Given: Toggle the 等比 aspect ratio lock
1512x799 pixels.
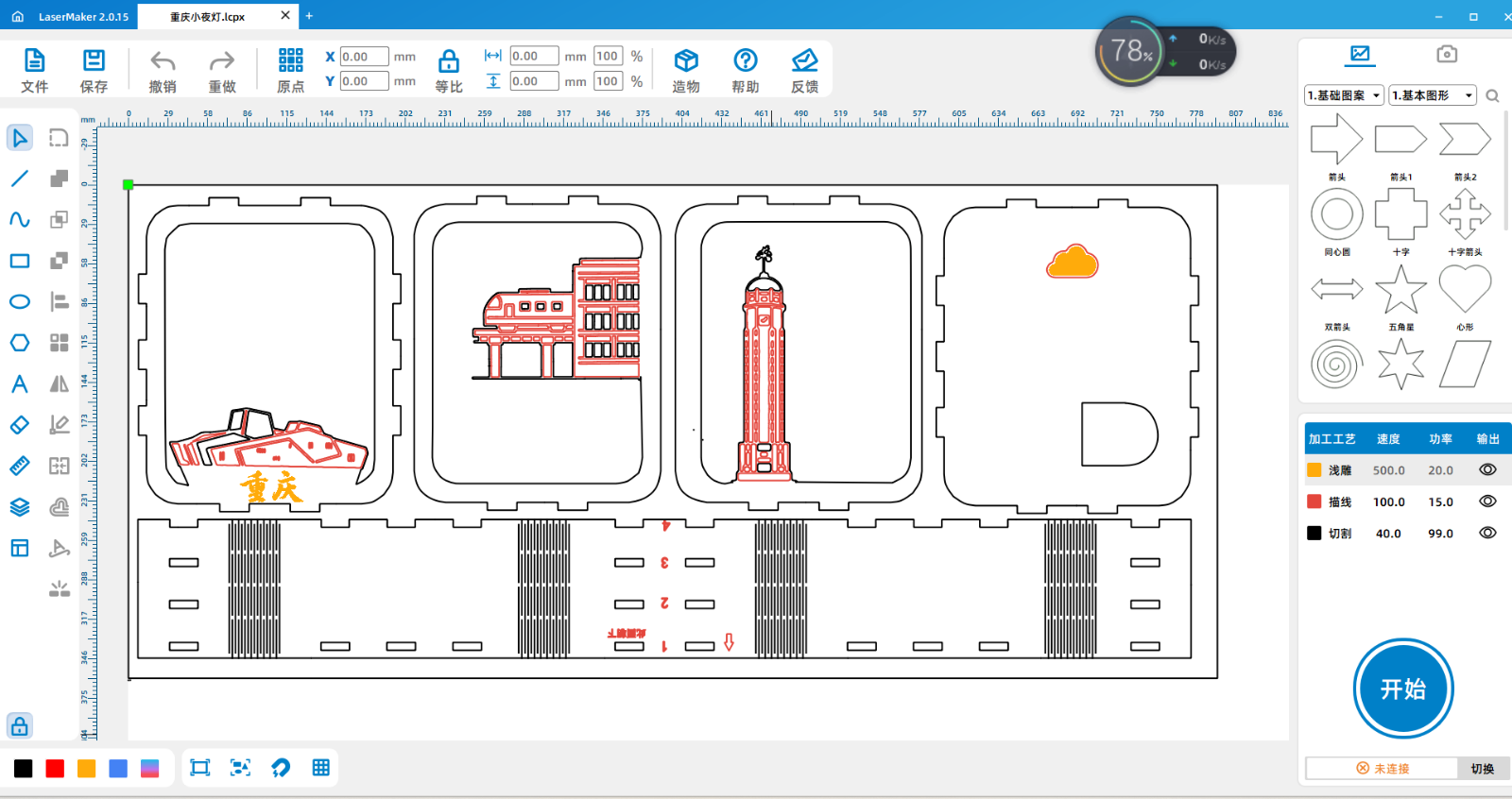Looking at the screenshot, I should pyautogui.click(x=449, y=62).
